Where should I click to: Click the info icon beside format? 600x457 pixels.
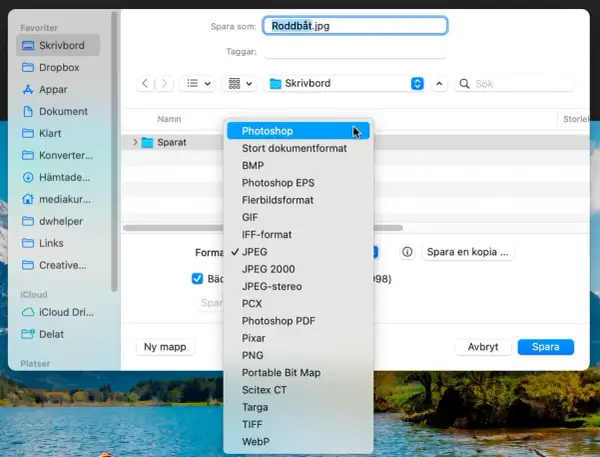pos(407,252)
